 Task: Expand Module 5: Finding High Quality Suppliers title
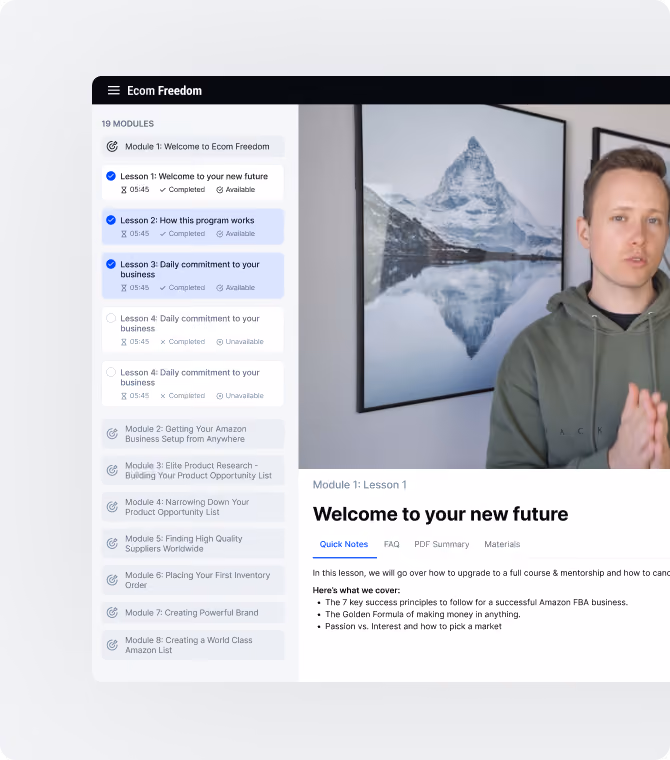tap(184, 543)
